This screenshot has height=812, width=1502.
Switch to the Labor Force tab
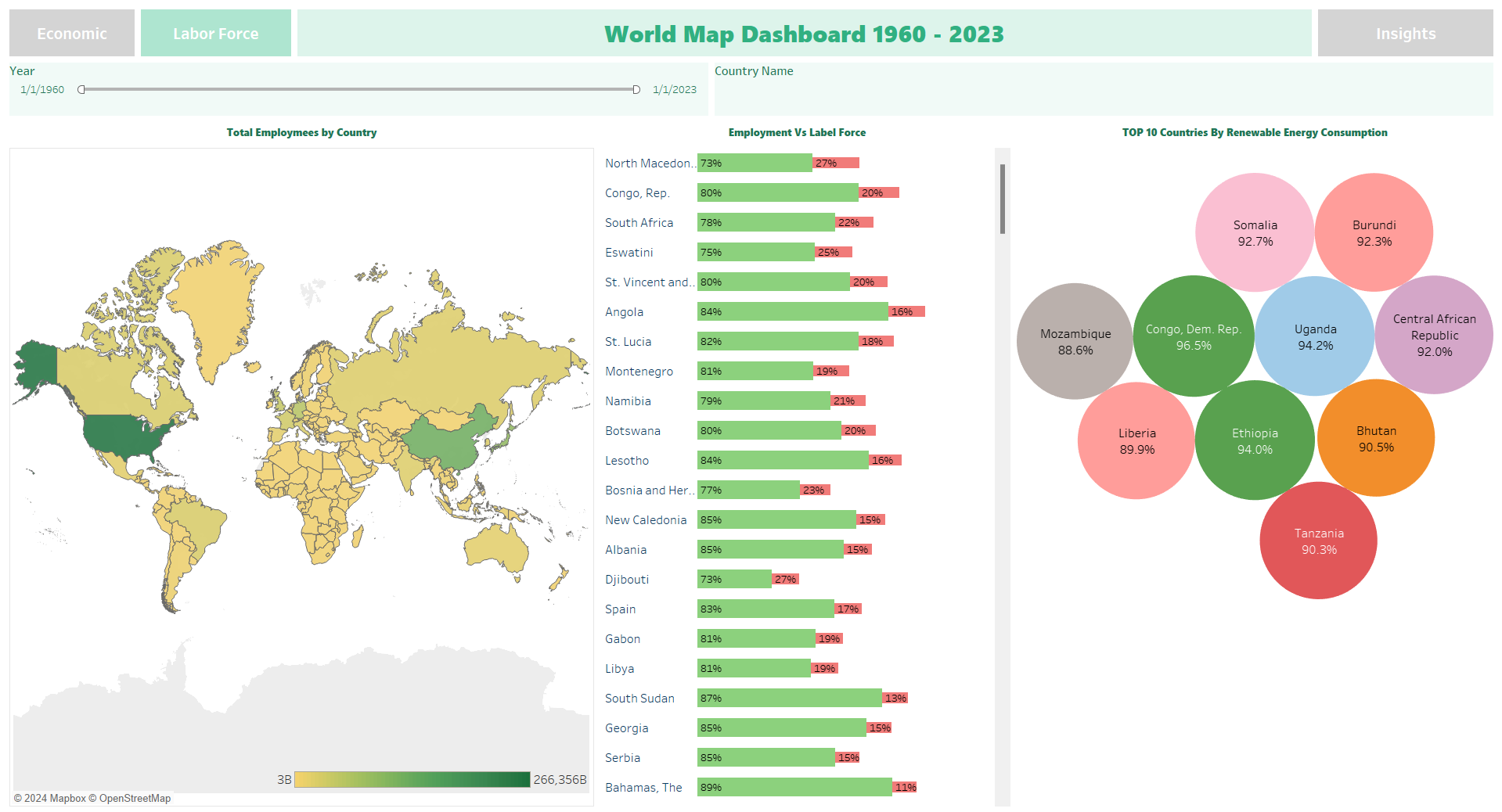[x=216, y=34]
